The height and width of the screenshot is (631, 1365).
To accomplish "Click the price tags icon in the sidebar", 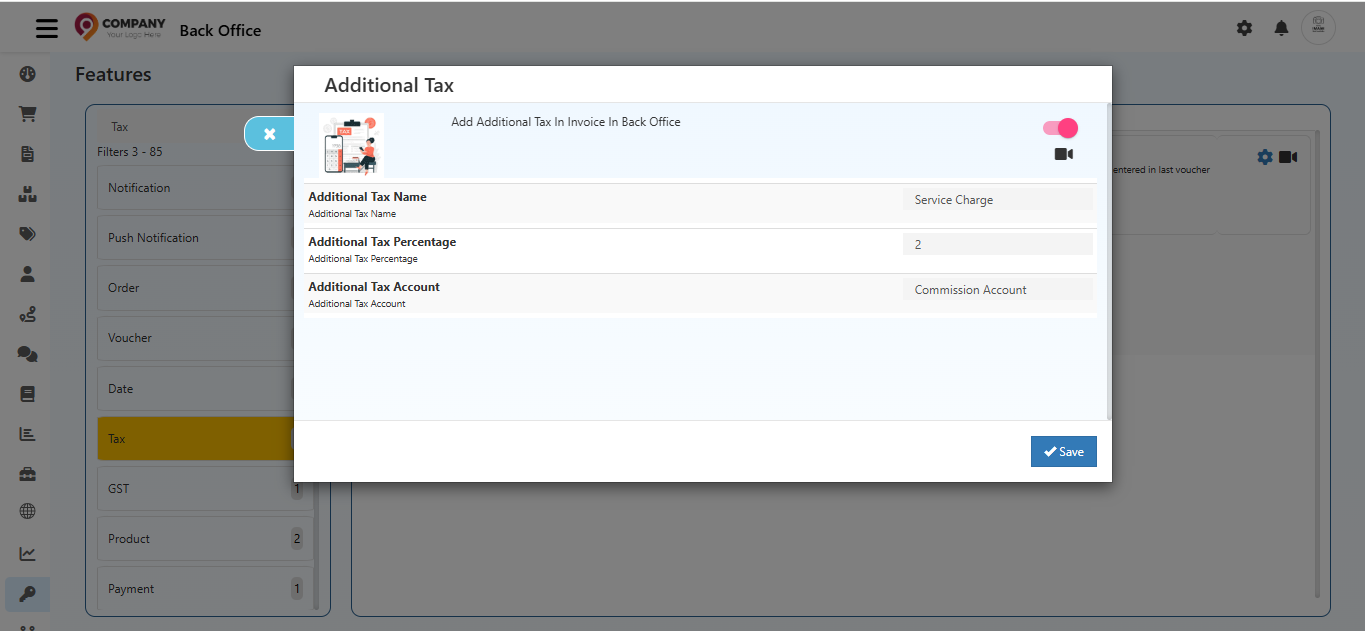I will [27, 234].
